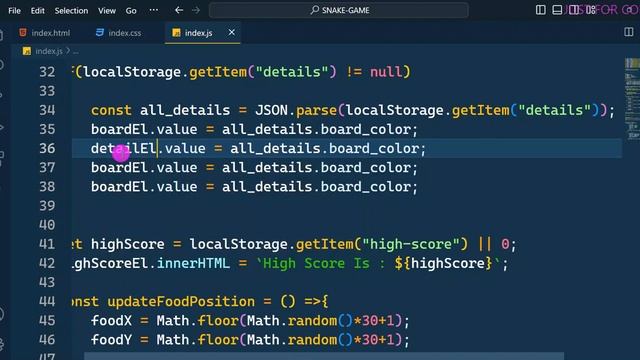Click 'foodX' on line 45
This screenshot has width=640, height=360.
[x=111, y=321]
